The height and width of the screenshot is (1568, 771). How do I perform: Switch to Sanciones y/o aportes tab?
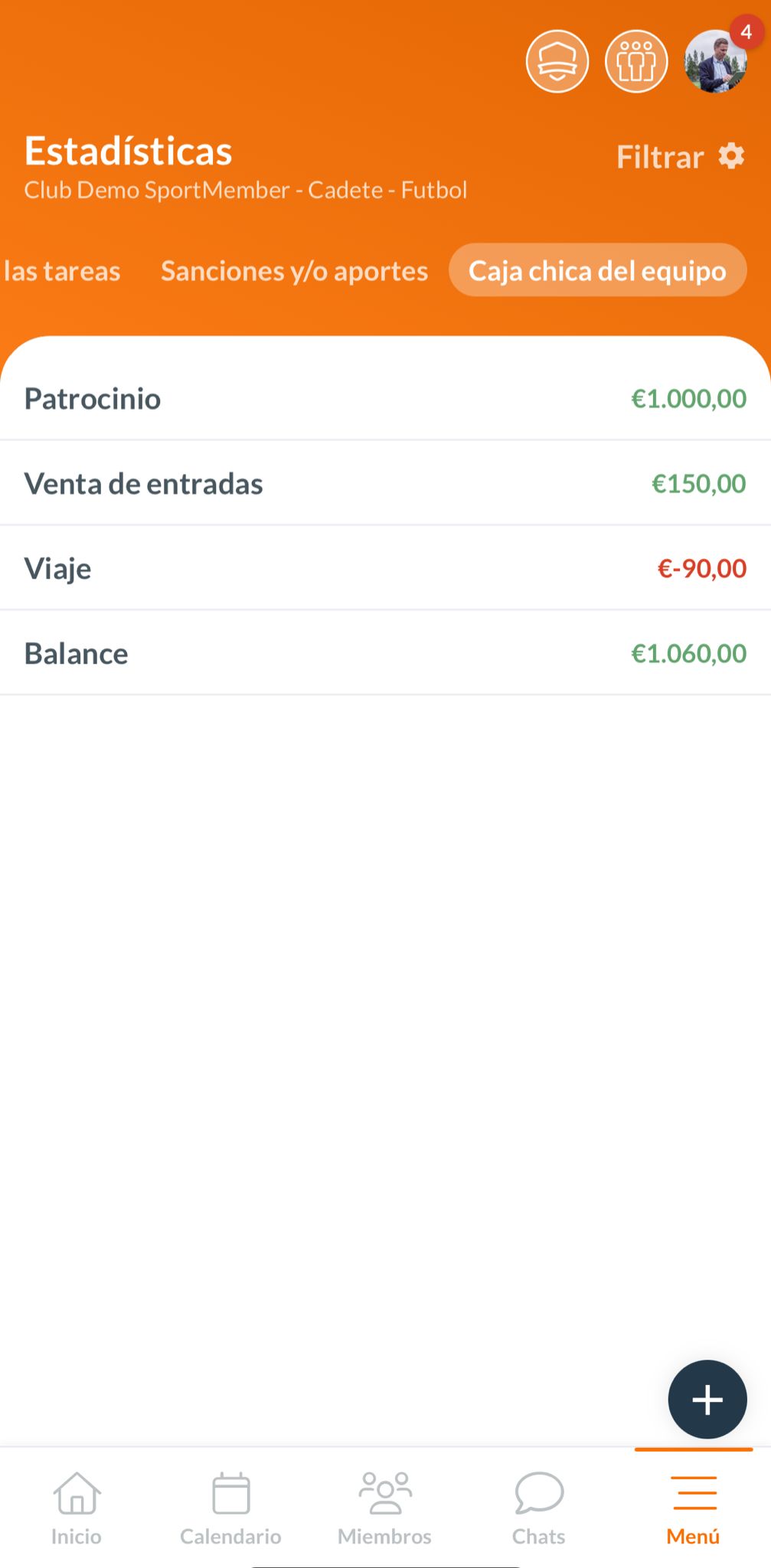pyautogui.click(x=294, y=271)
